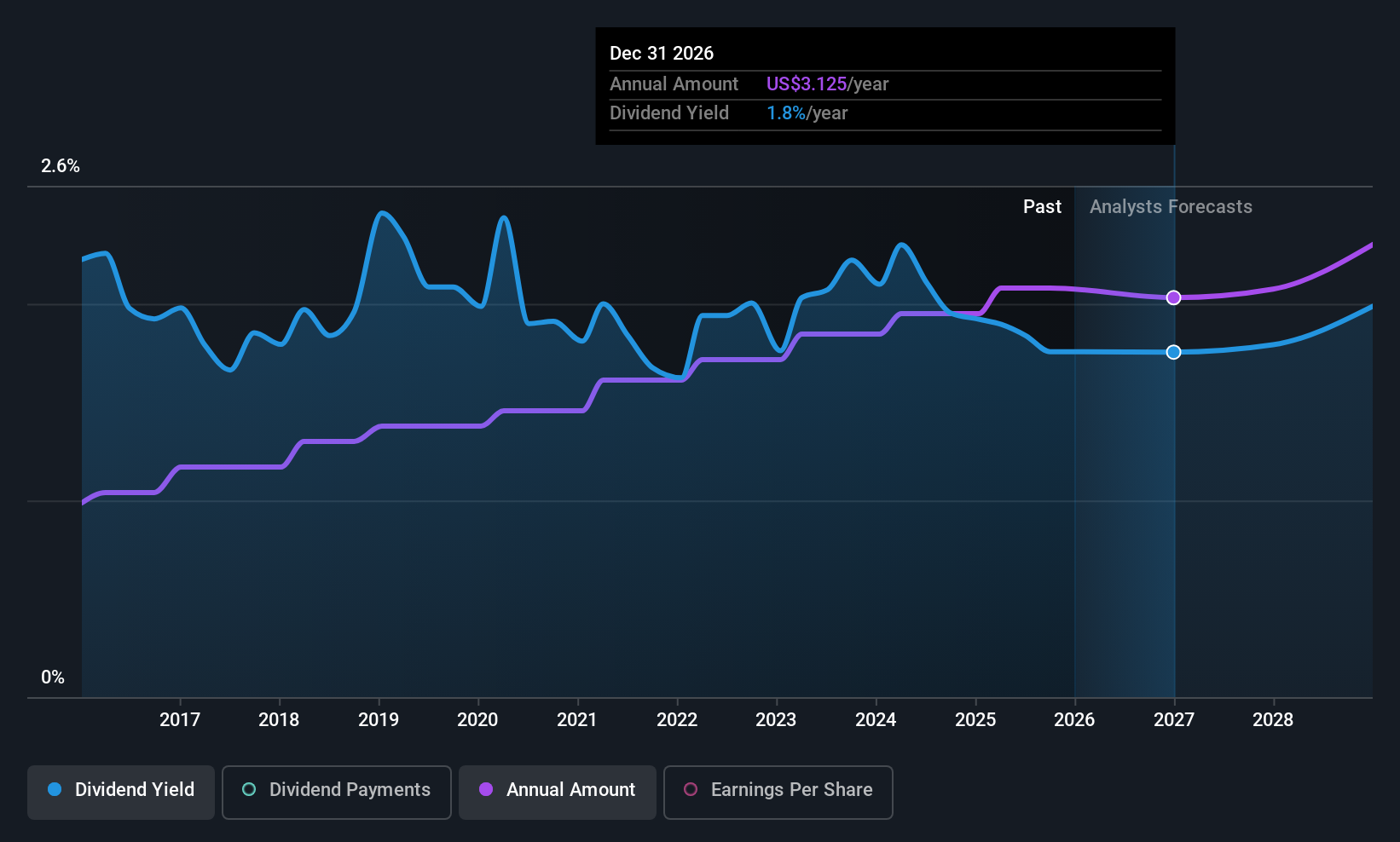Click the 2026 x-axis year label
This screenshot has width=1400, height=842.
(1074, 719)
